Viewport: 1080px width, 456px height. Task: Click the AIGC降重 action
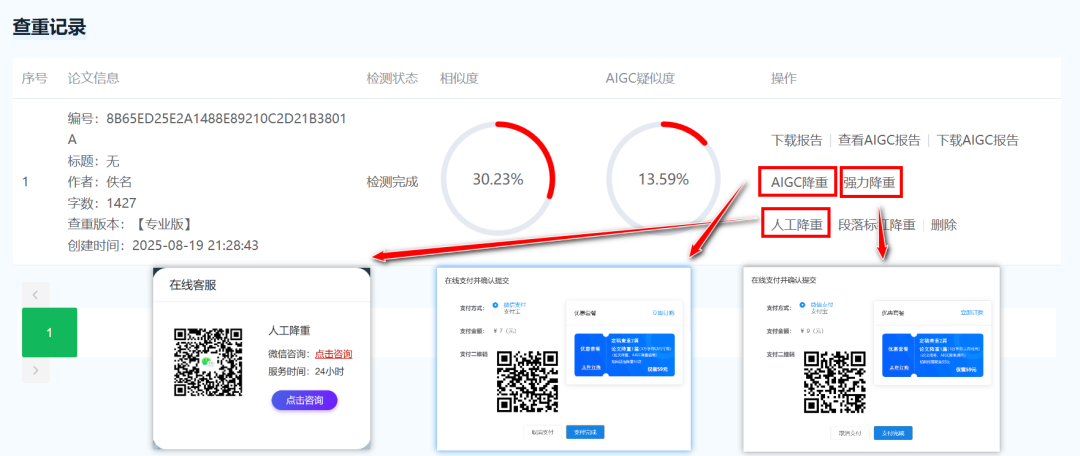pos(797,182)
